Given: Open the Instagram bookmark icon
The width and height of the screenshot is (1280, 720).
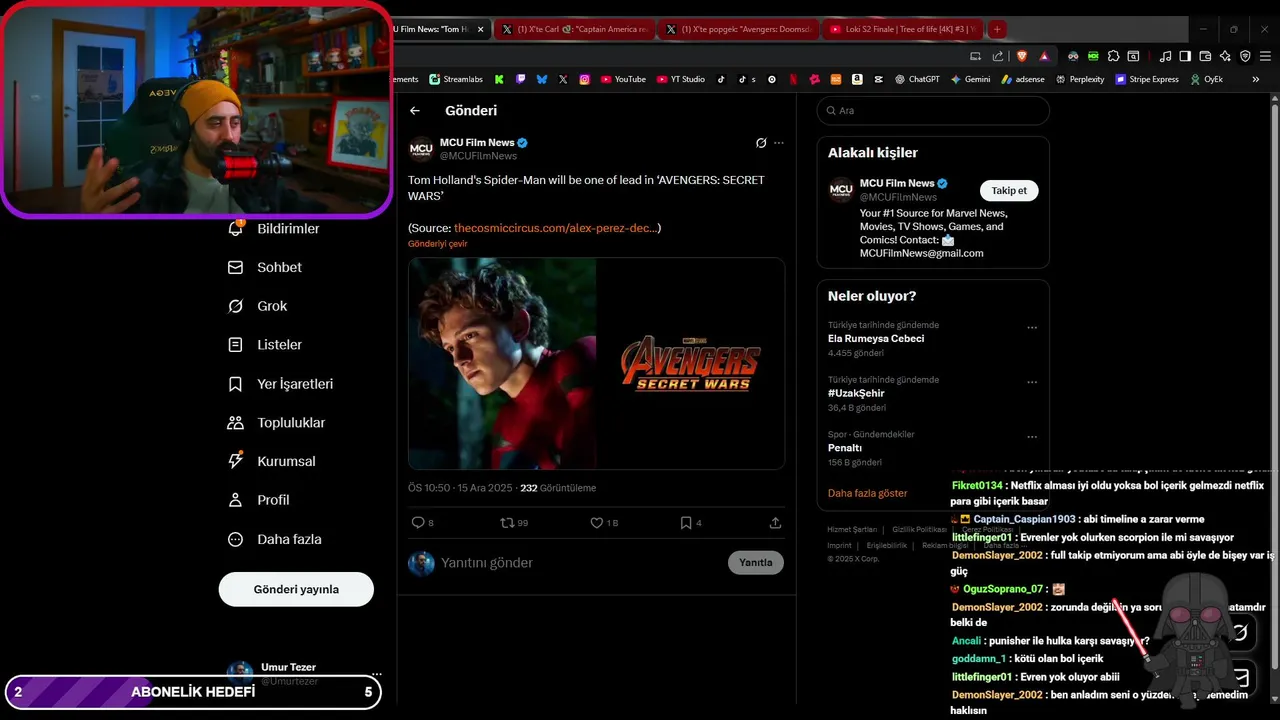Looking at the screenshot, I should pos(585,79).
